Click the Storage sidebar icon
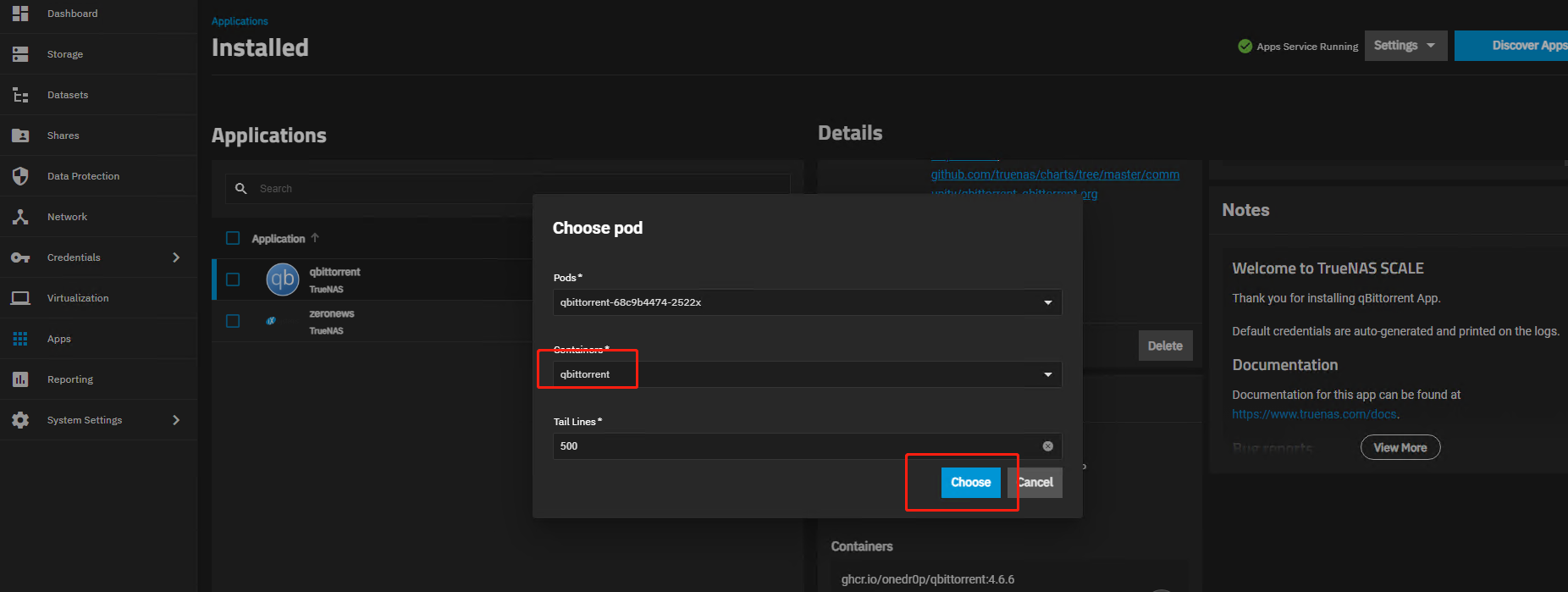The image size is (1568, 592). 20,54
